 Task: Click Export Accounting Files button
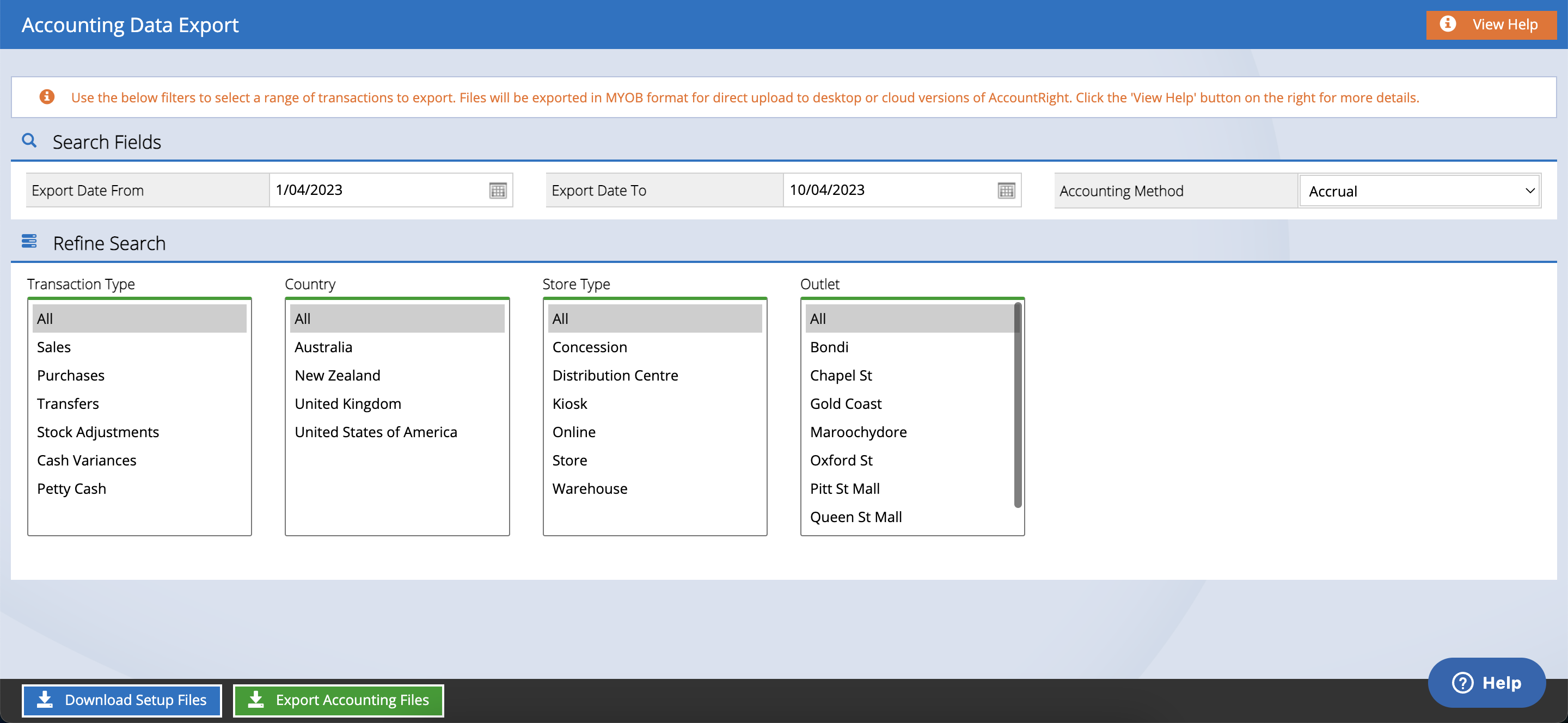pyautogui.click(x=339, y=700)
